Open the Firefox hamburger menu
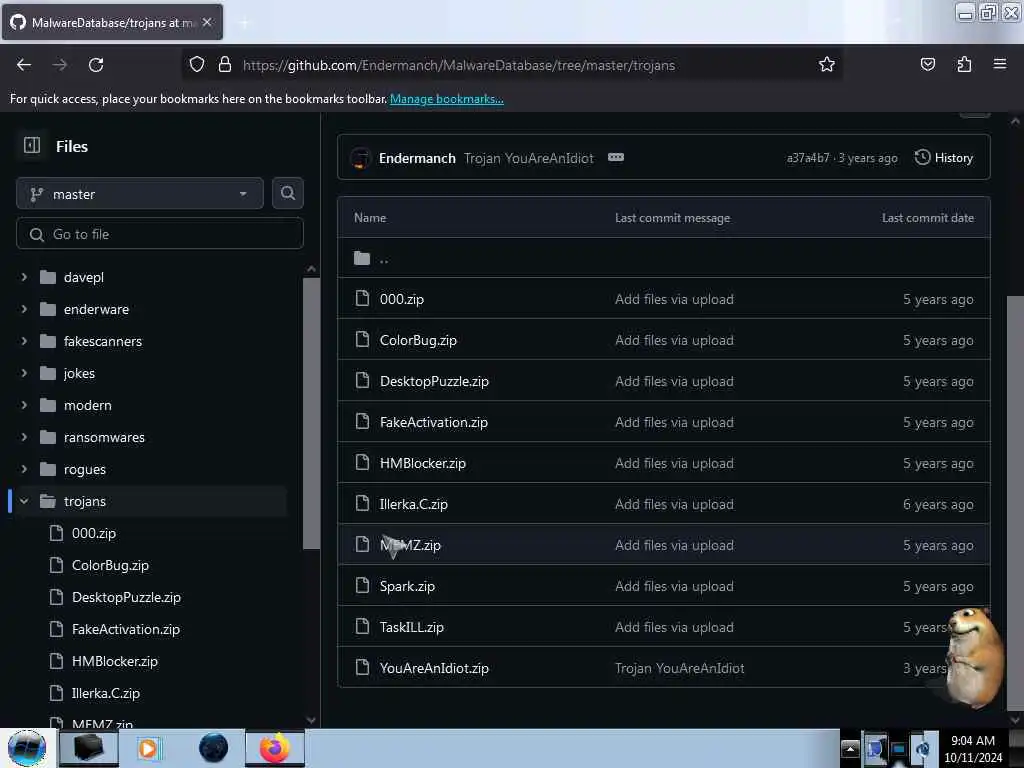Screen dimensions: 1024x768 click(x=999, y=64)
